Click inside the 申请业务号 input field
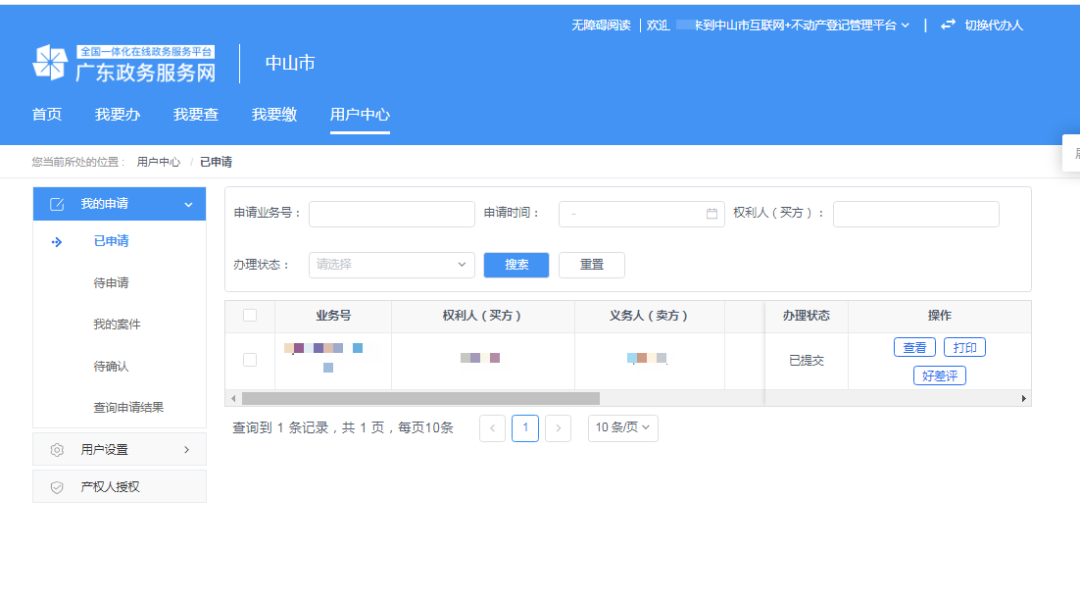This screenshot has width=1080, height=599. pyautogui.click(x=391, y=214)
